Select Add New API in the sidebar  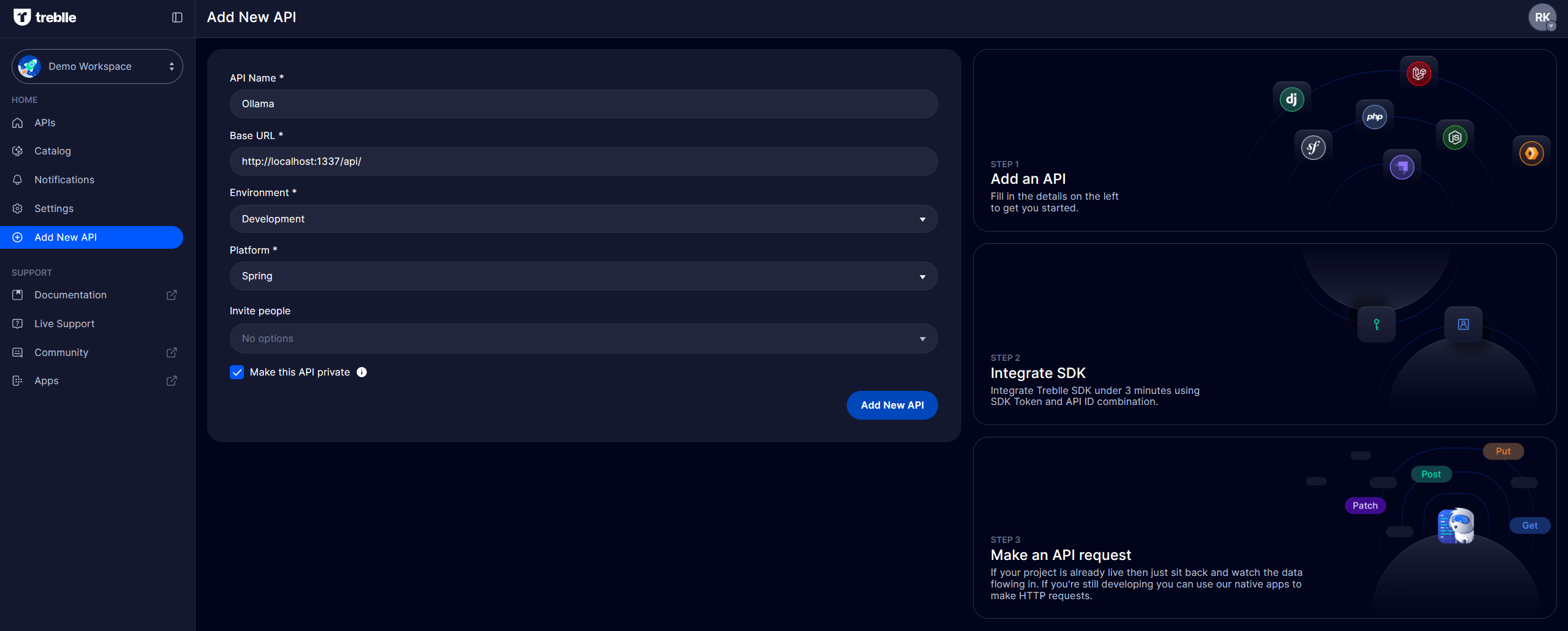tap(92, 238)
